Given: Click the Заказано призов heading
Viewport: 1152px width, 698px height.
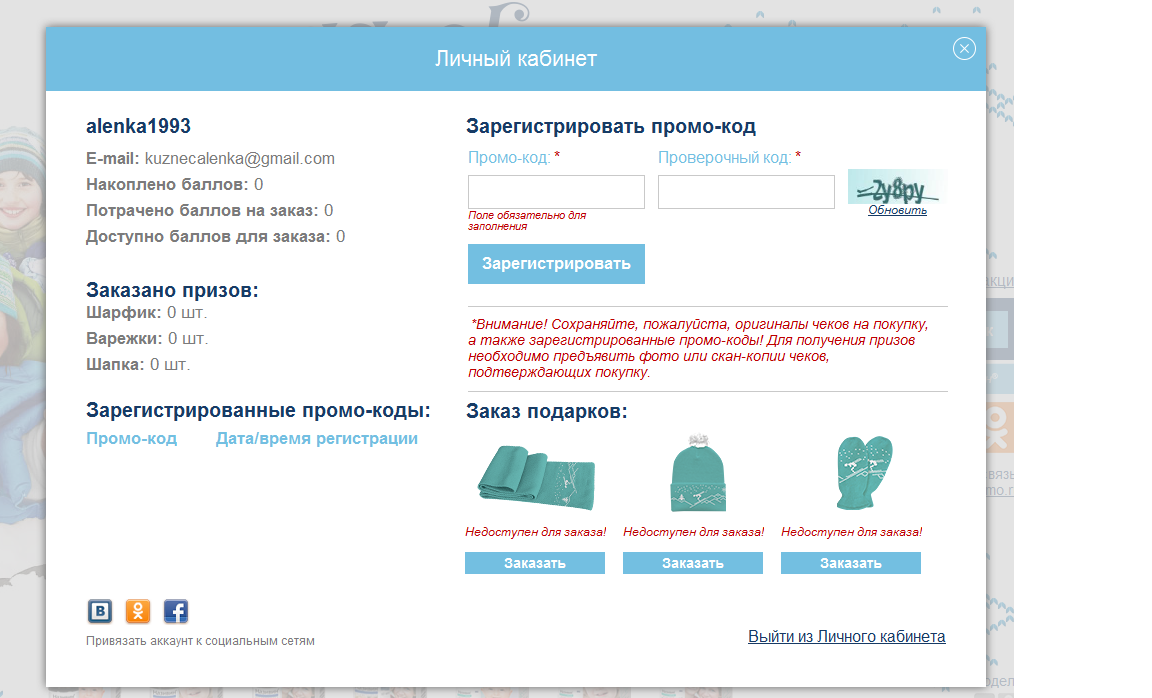Looking at the screenshot, I should click(x=172, y=290).
